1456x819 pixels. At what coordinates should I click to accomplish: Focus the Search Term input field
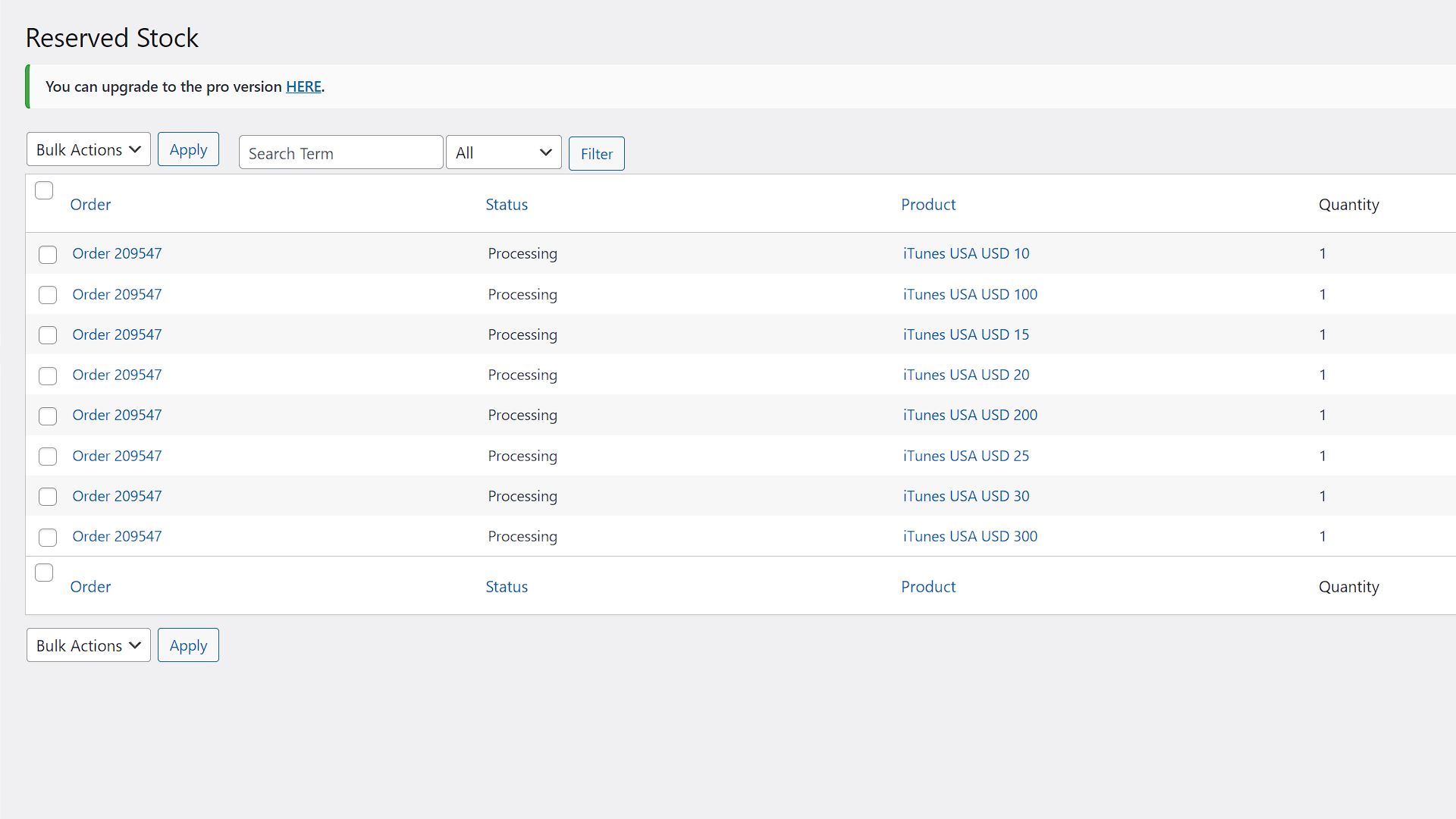pyautogui.click(x=341, y=152)
